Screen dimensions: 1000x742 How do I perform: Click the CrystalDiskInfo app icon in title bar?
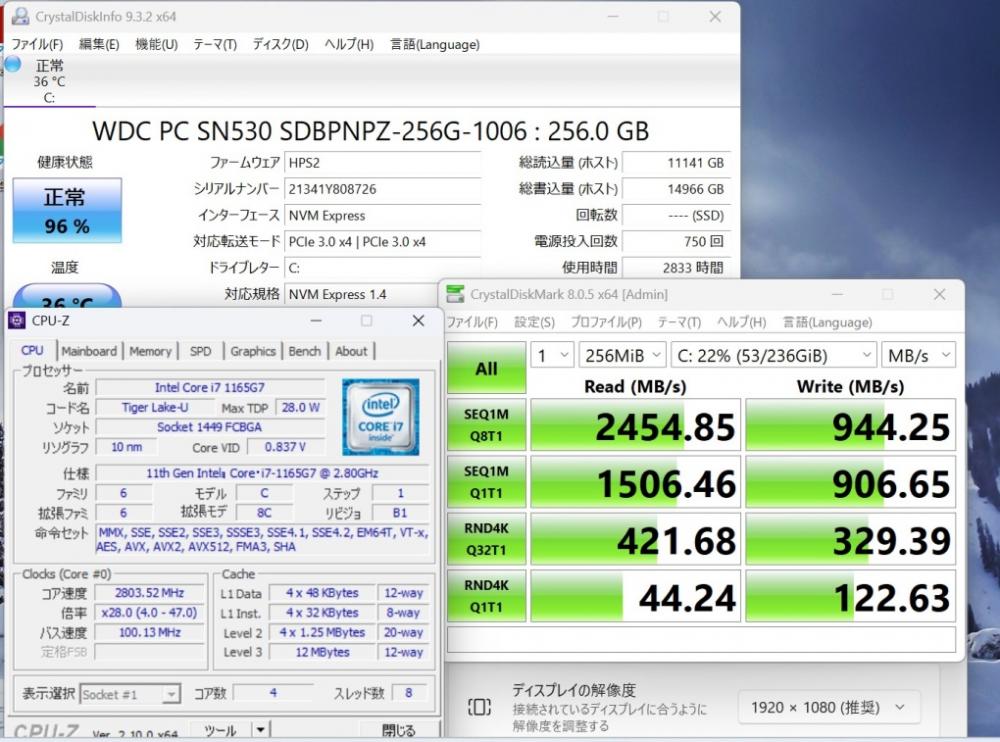[20, 17]
